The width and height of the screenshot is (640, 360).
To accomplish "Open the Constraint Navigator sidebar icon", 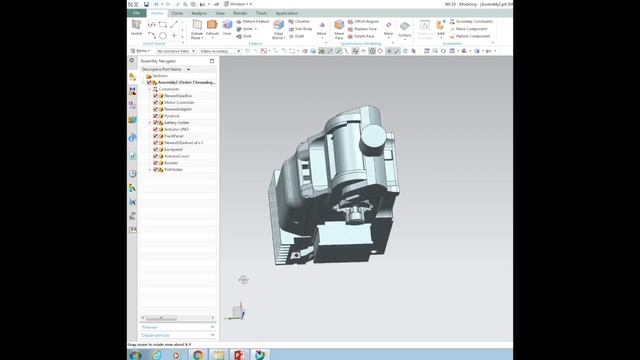I will (132, 91).
